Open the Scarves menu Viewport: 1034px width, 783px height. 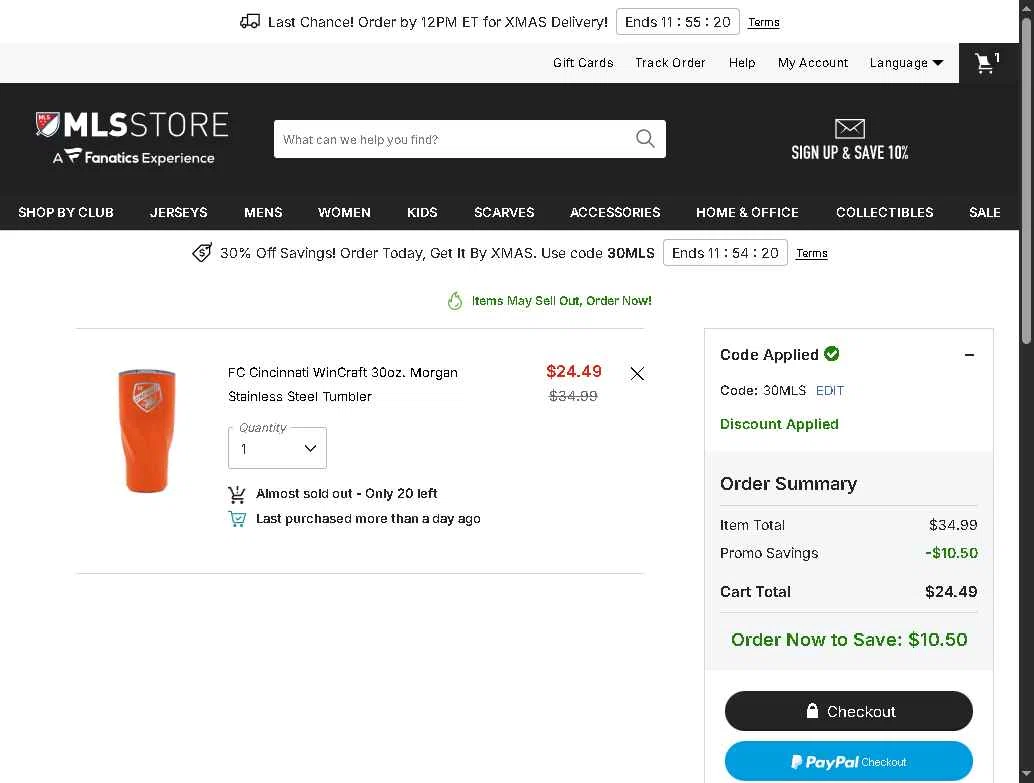[504, 212]
